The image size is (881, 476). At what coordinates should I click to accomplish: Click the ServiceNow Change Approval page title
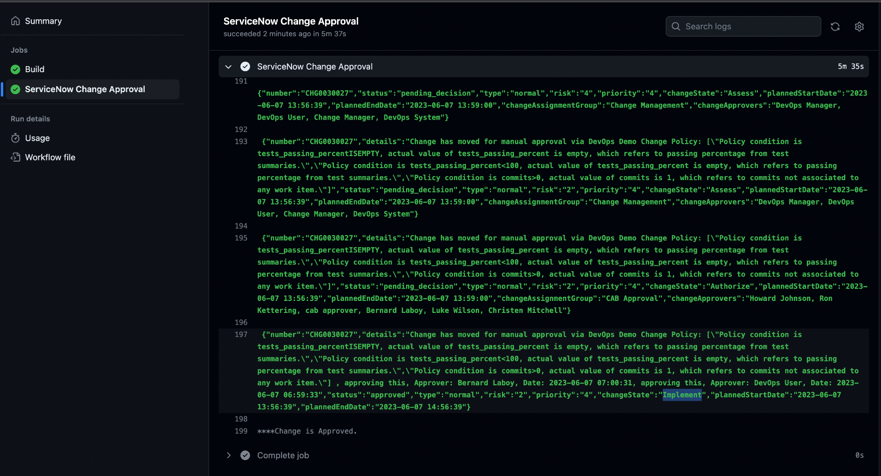290,21
